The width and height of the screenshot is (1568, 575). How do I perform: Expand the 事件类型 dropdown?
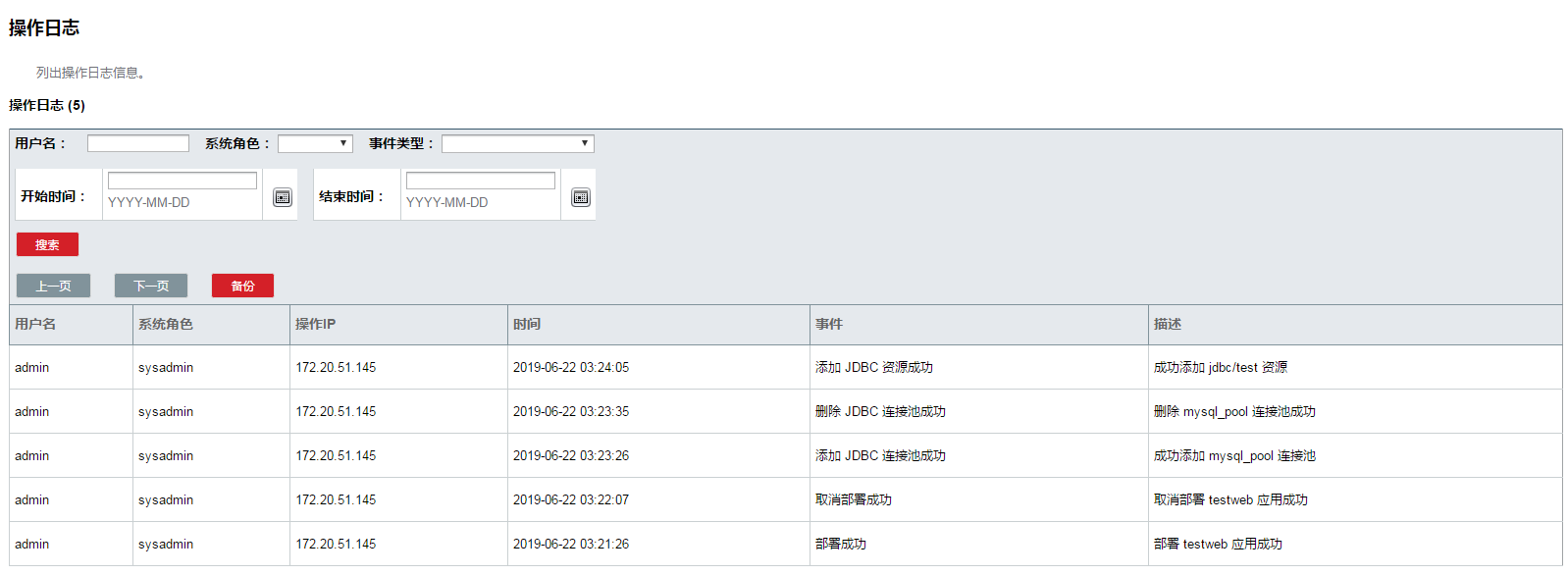517,144
